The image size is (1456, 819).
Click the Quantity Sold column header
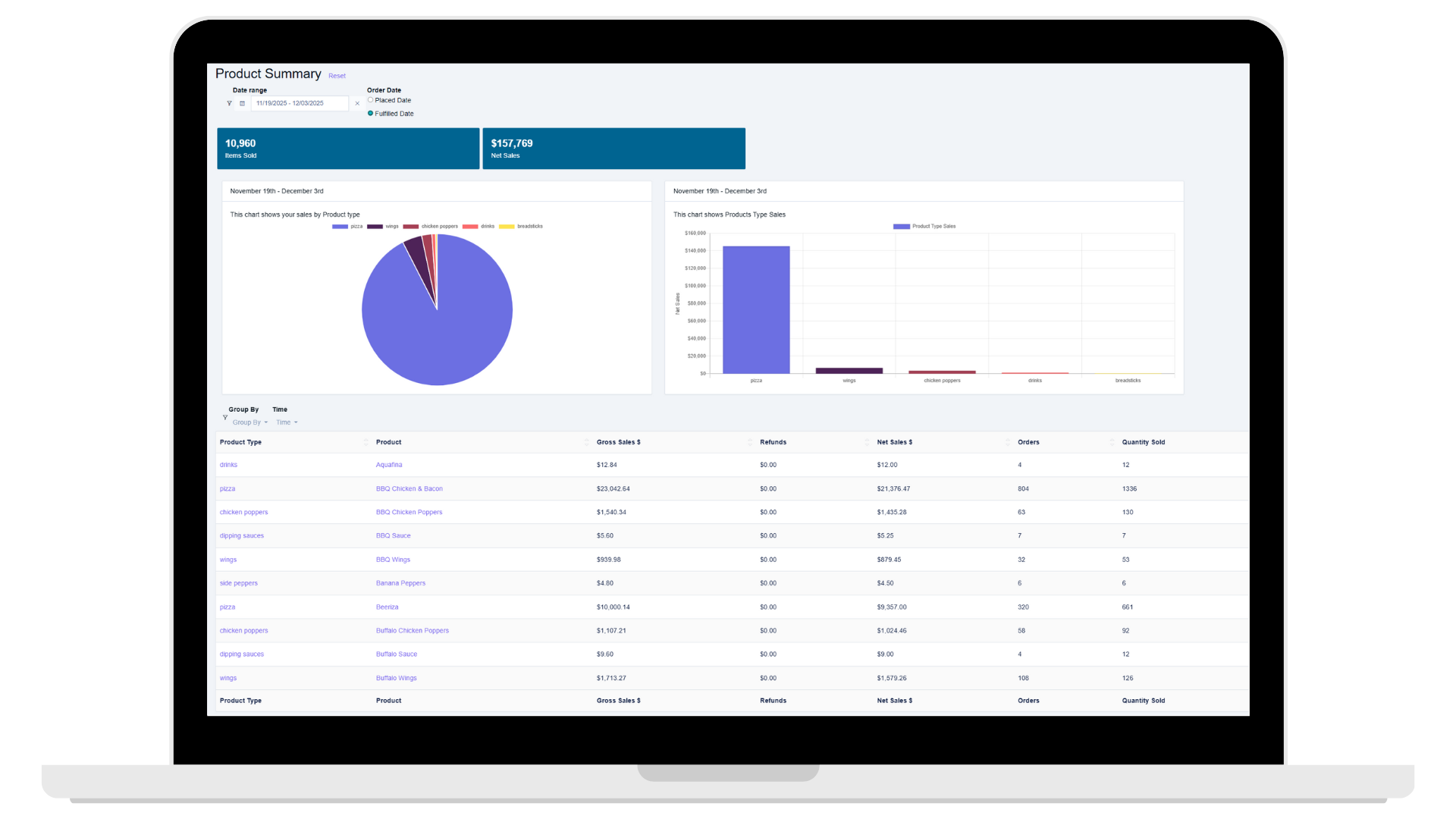pos(1143,442)
